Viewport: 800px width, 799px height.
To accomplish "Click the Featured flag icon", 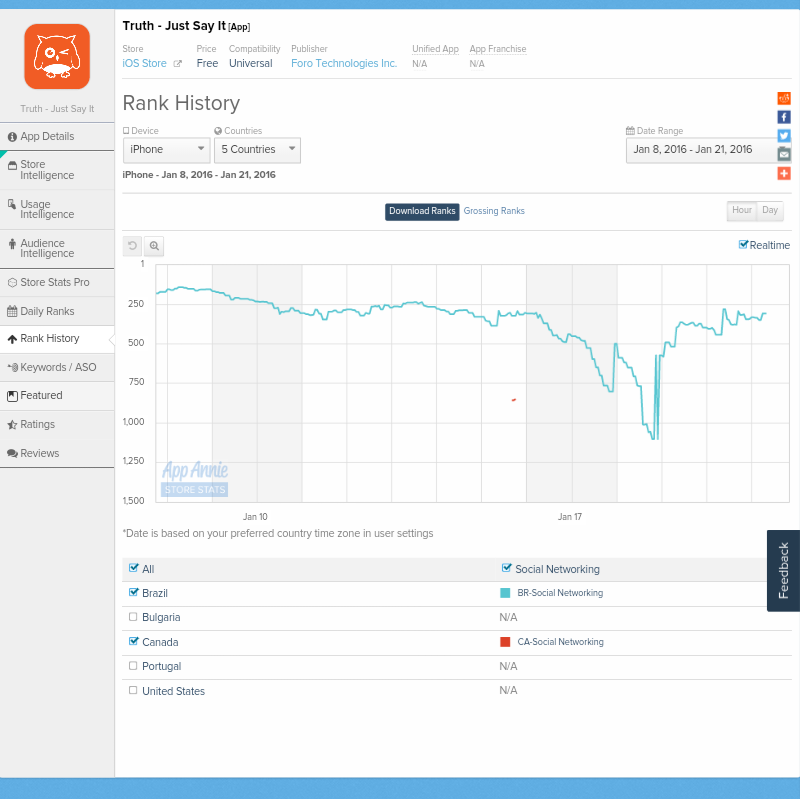I will tap(12, 396).
